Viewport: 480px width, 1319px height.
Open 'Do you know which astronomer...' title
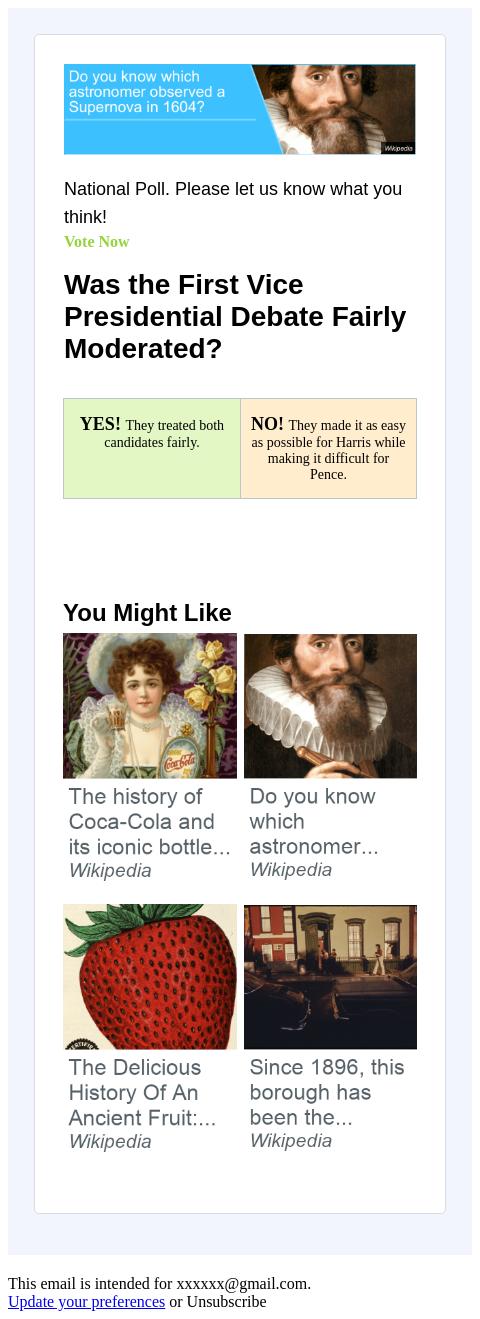tap(313, 821)
